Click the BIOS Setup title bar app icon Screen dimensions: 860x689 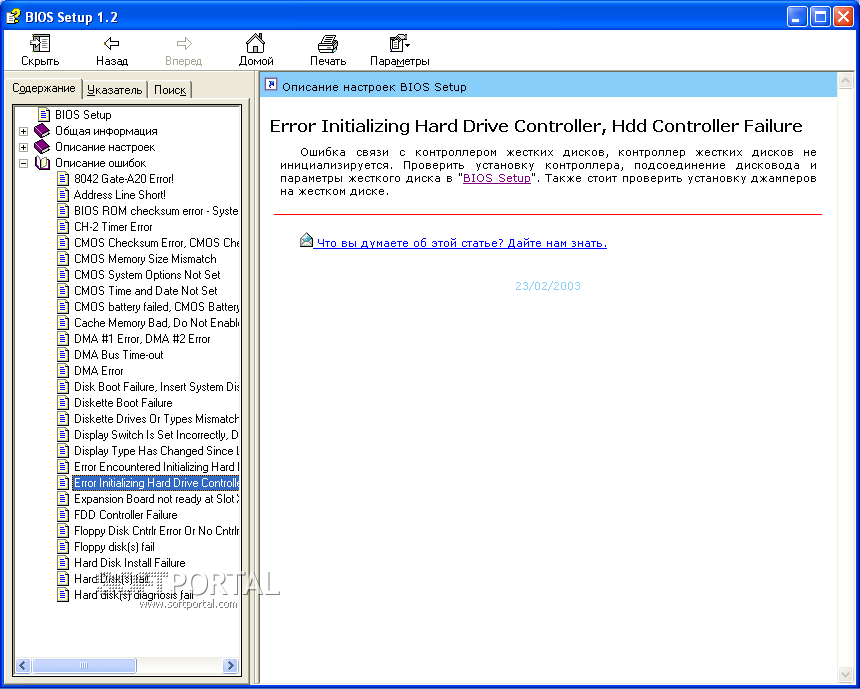[x=13, y=16]
